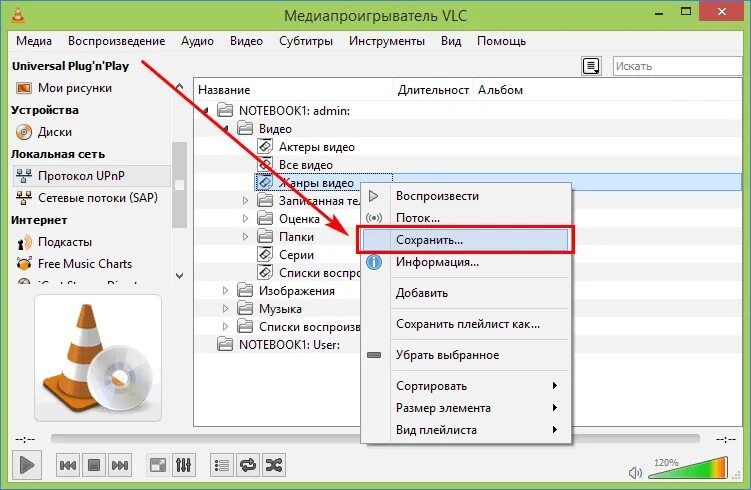
Task: Select the Актеры видео item
Action: (x=317, y=147)
